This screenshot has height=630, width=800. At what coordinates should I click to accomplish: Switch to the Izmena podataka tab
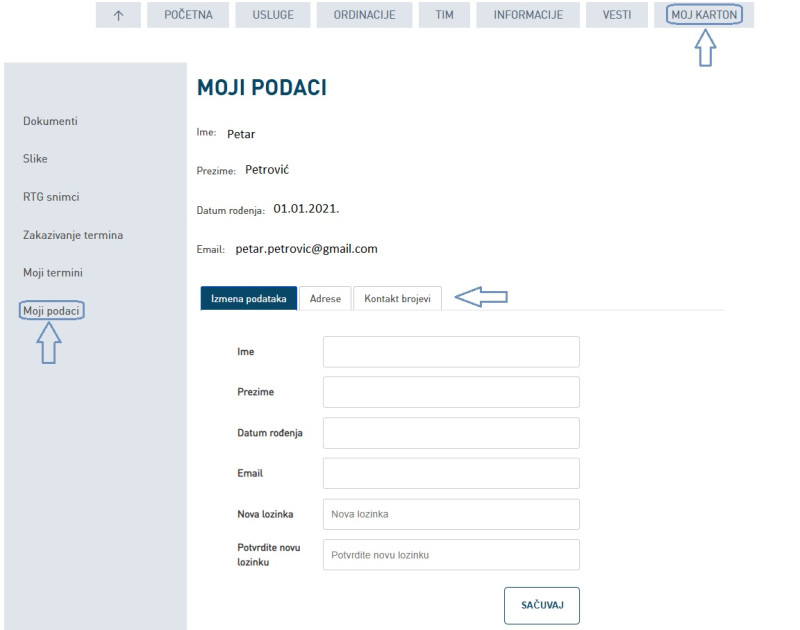coord(249,299)
